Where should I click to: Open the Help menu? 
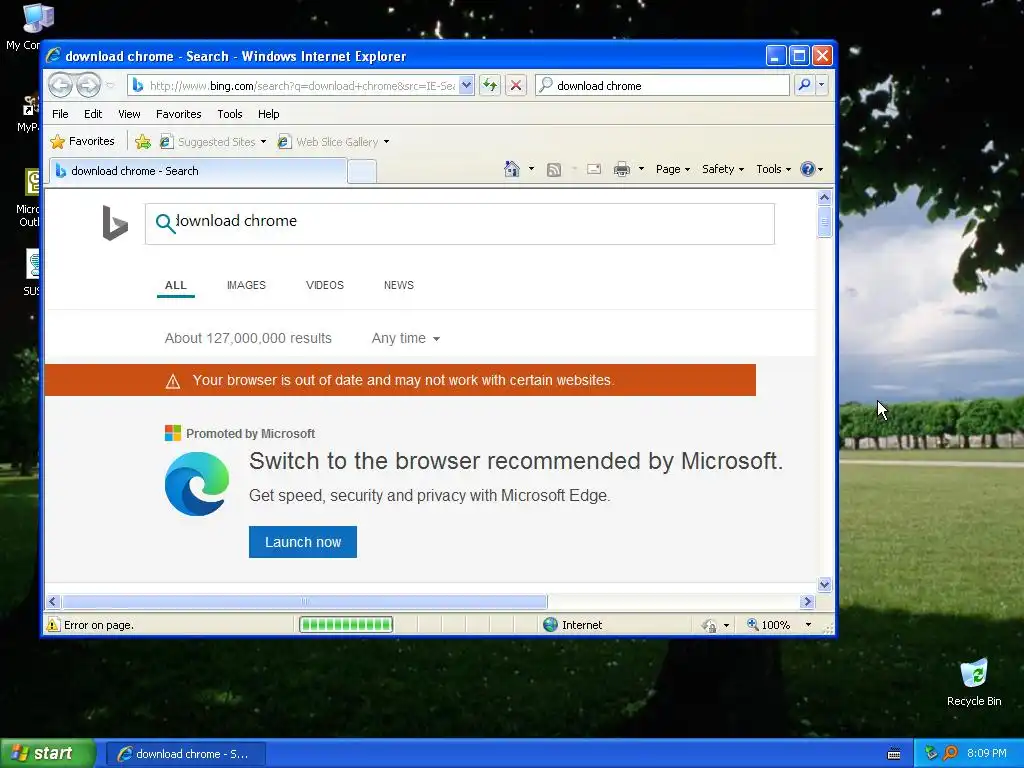(x=268, y=114)
